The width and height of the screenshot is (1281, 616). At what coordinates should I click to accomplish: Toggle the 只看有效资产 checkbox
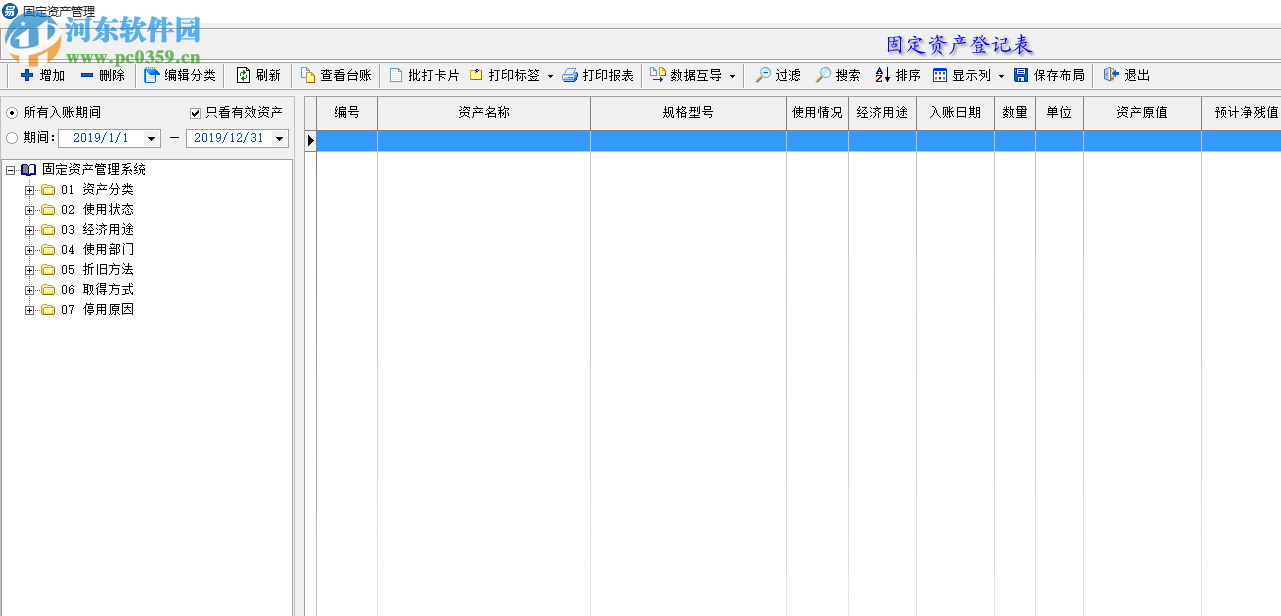click(x=196, y=113)
